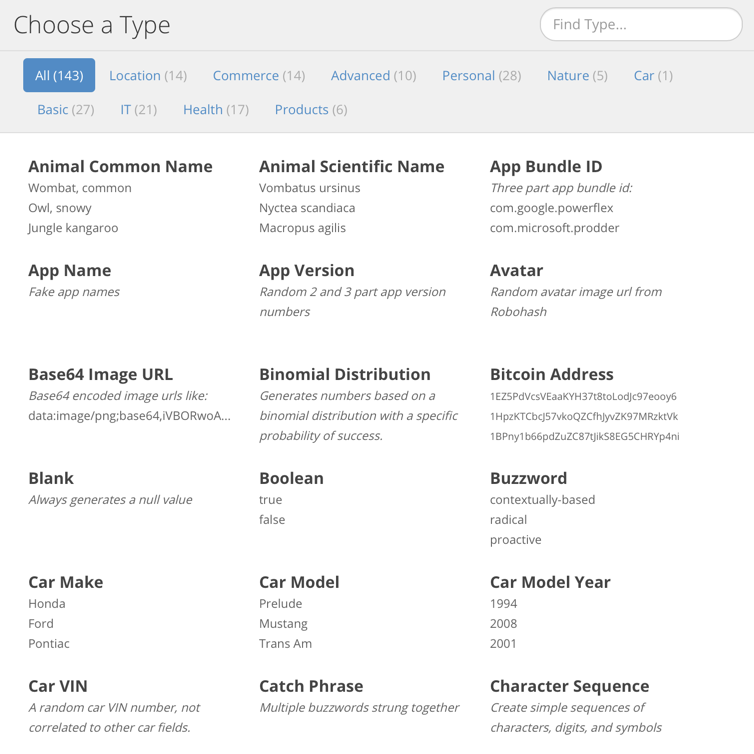This screenshot has width=754, height=754.
Task: Show the Advanced types tab
Action: (374, 75)
